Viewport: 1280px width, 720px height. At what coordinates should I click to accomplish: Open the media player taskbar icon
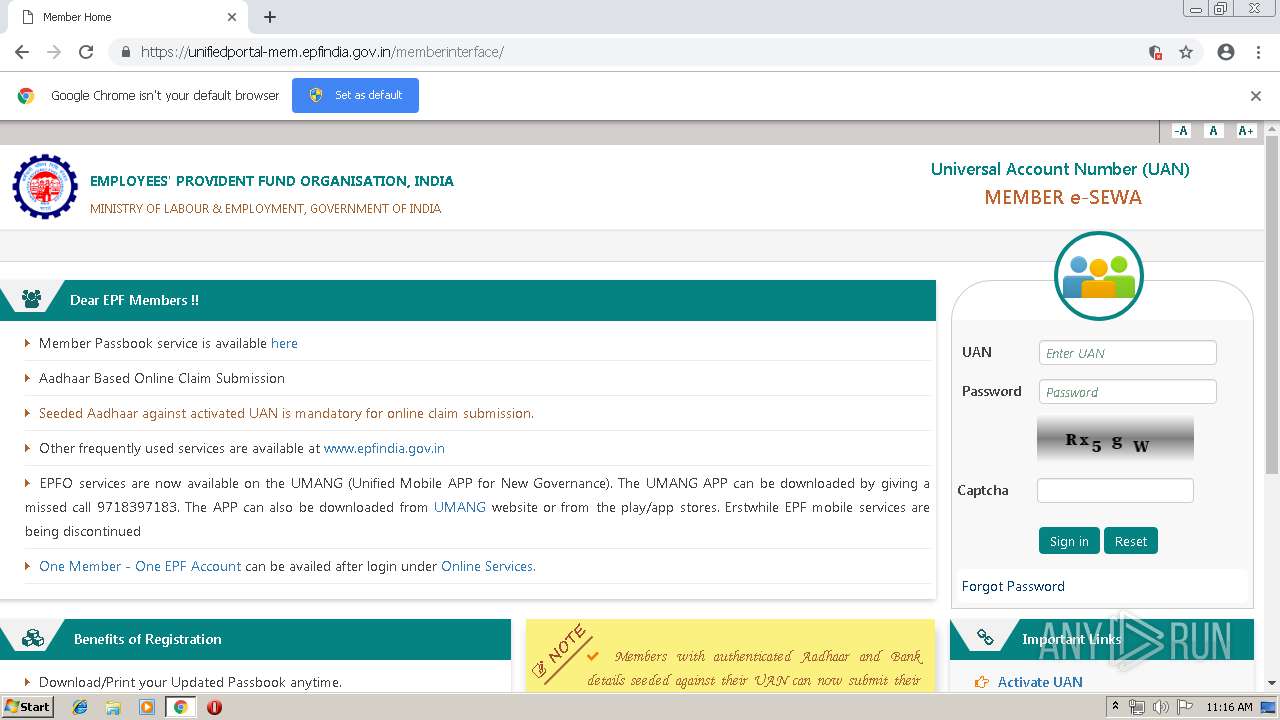[x=147, y=707]
